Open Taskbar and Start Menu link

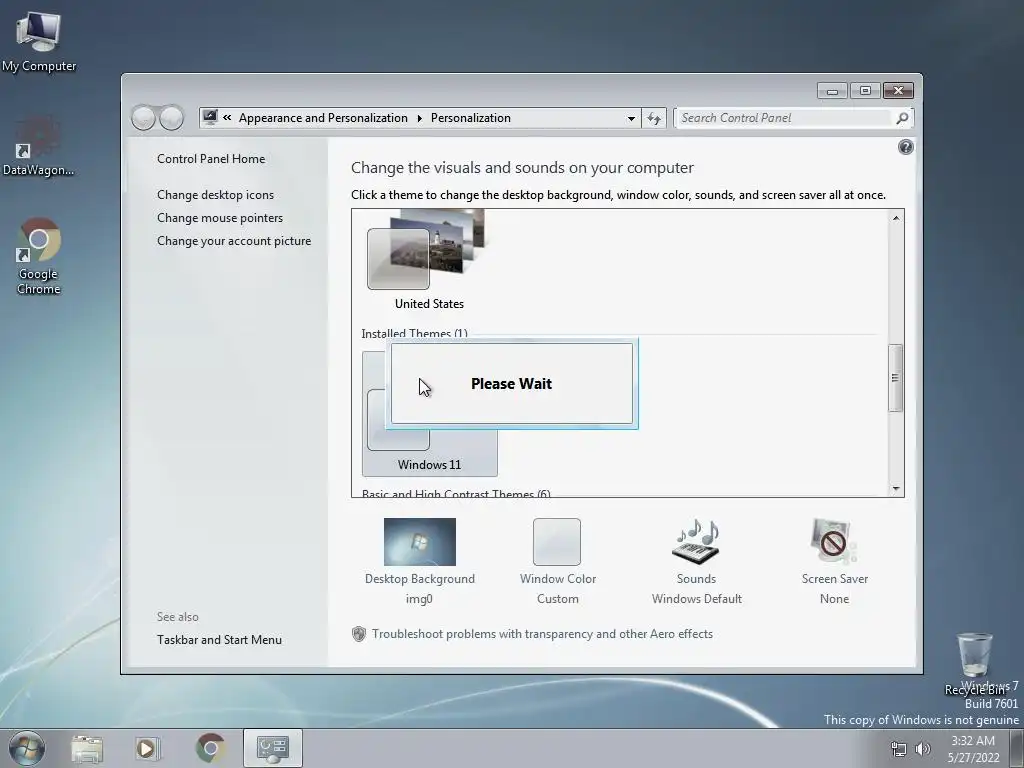pos(219,640)
